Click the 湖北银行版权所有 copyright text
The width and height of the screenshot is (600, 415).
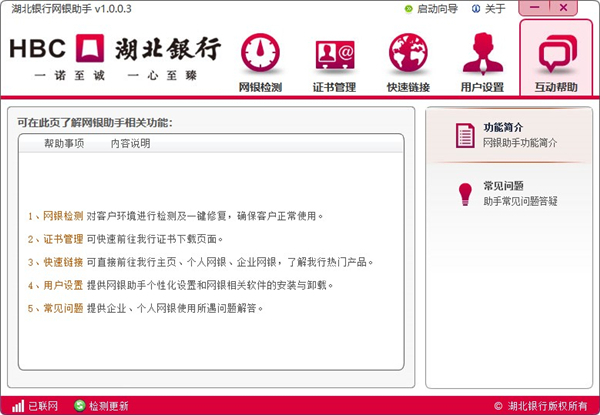click(x=547, y=406)
